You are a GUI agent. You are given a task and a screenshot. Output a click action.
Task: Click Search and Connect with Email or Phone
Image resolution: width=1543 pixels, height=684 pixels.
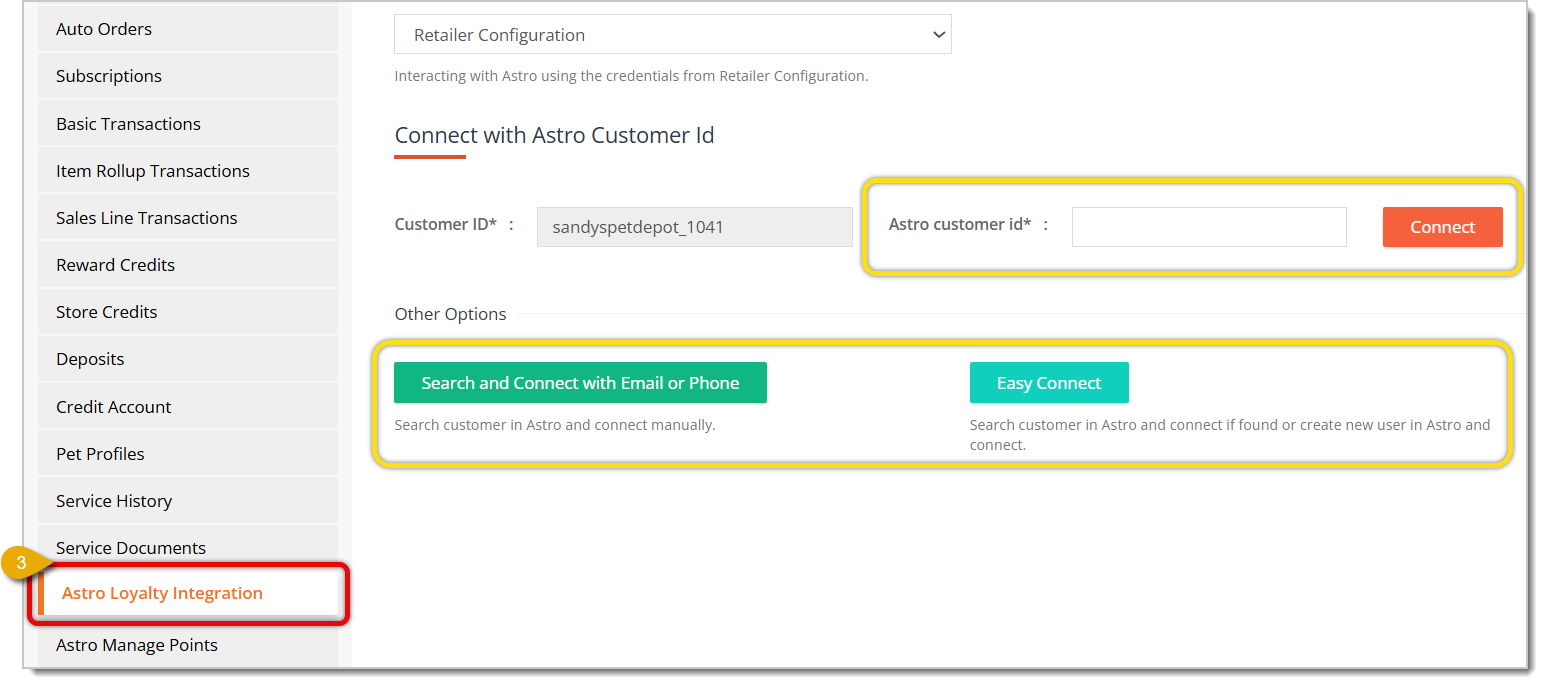pos(580,383)
